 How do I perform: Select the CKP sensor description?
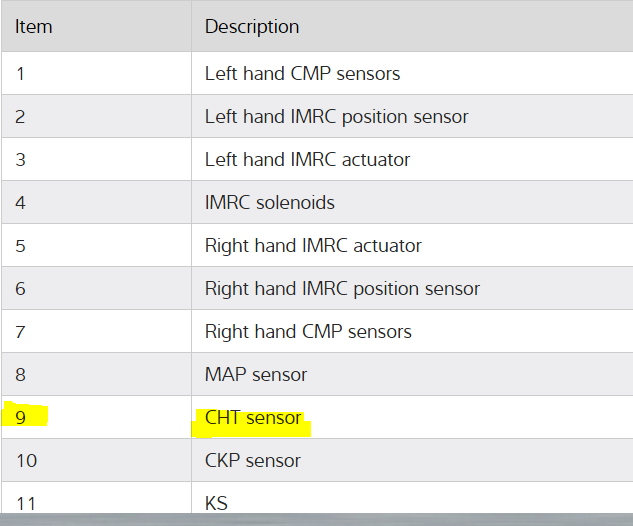[x=252, y=461]
